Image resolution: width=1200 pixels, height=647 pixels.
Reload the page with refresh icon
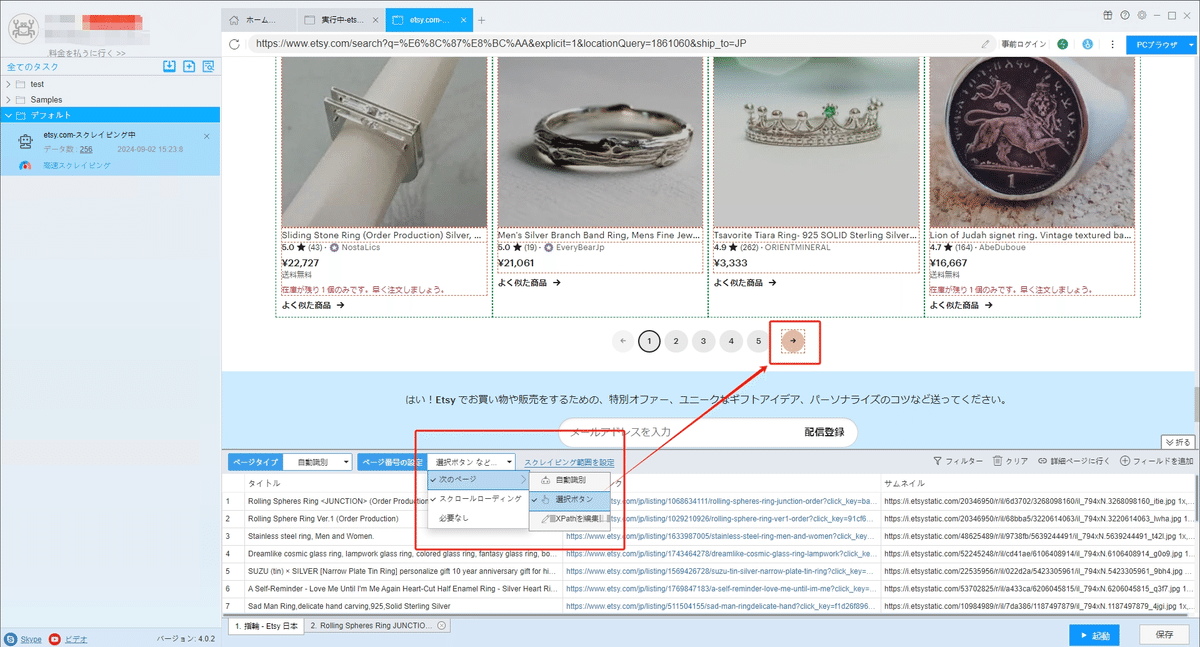(x=235, y=44)
